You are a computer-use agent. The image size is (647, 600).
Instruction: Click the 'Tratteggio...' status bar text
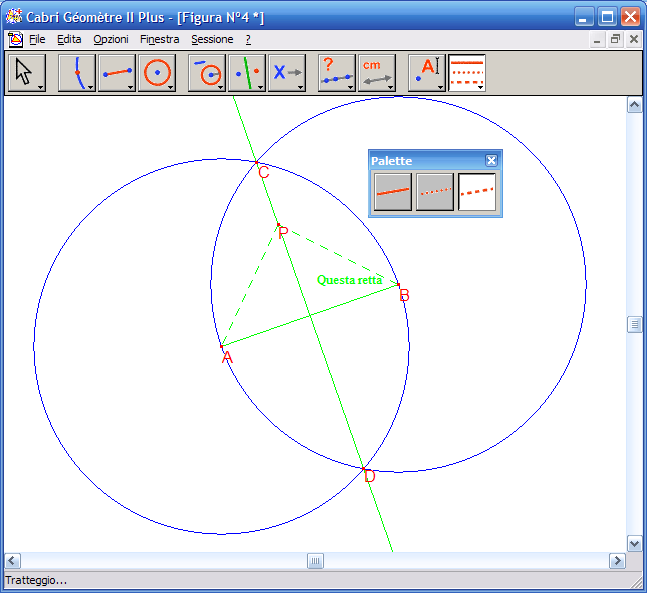pos(36,581)
